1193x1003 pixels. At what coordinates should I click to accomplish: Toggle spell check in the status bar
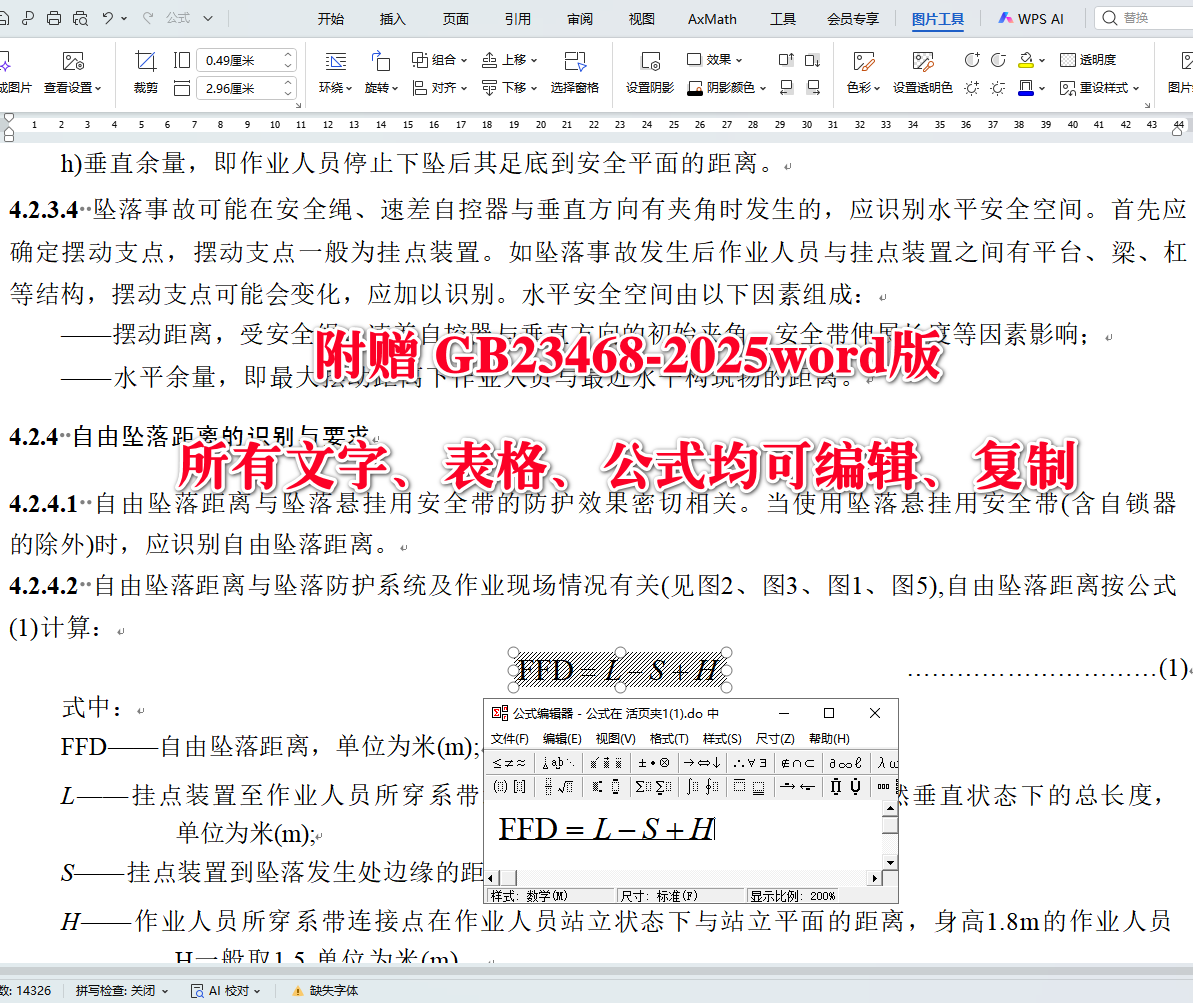pyautogui.click(x=122, y=990)
